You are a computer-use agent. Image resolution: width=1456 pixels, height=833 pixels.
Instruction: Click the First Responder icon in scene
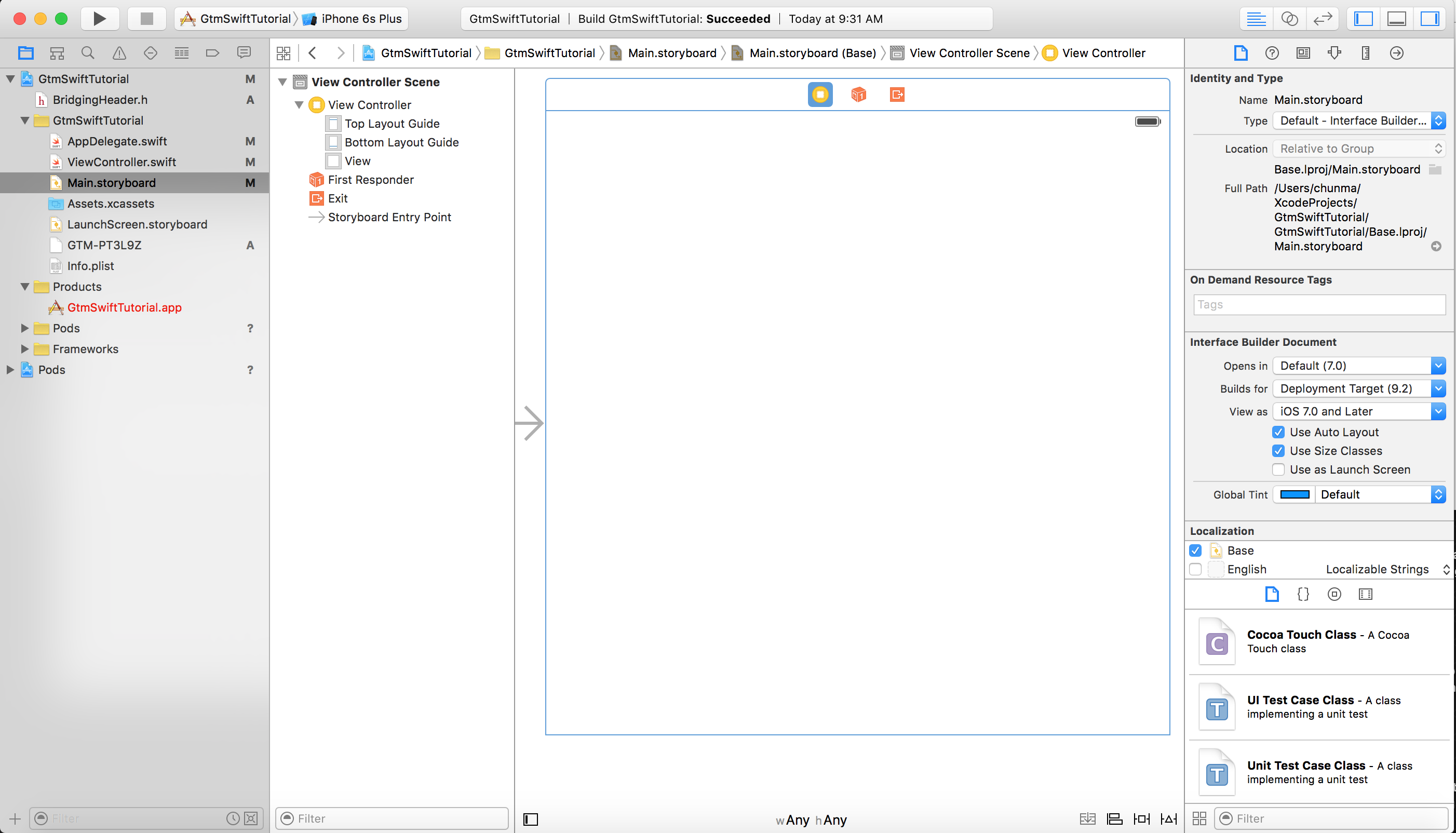[x=858, y=95]
